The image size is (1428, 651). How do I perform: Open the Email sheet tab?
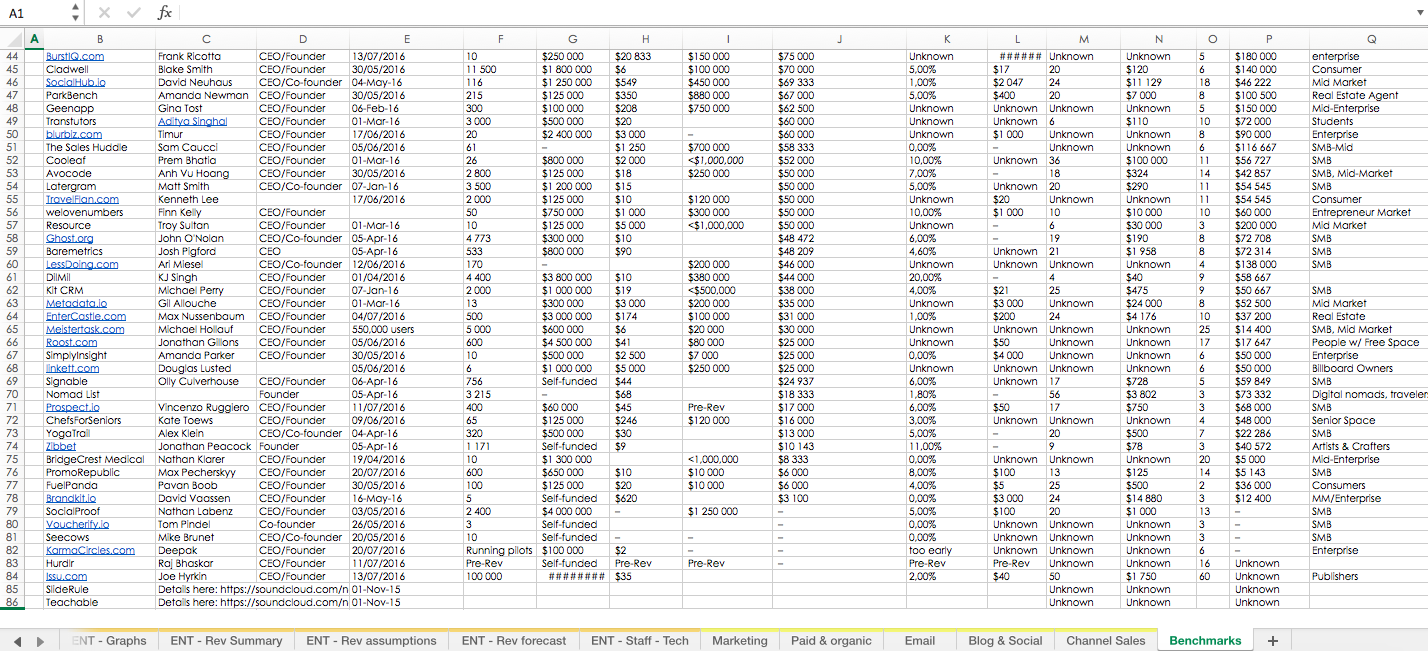coord(919,641)
